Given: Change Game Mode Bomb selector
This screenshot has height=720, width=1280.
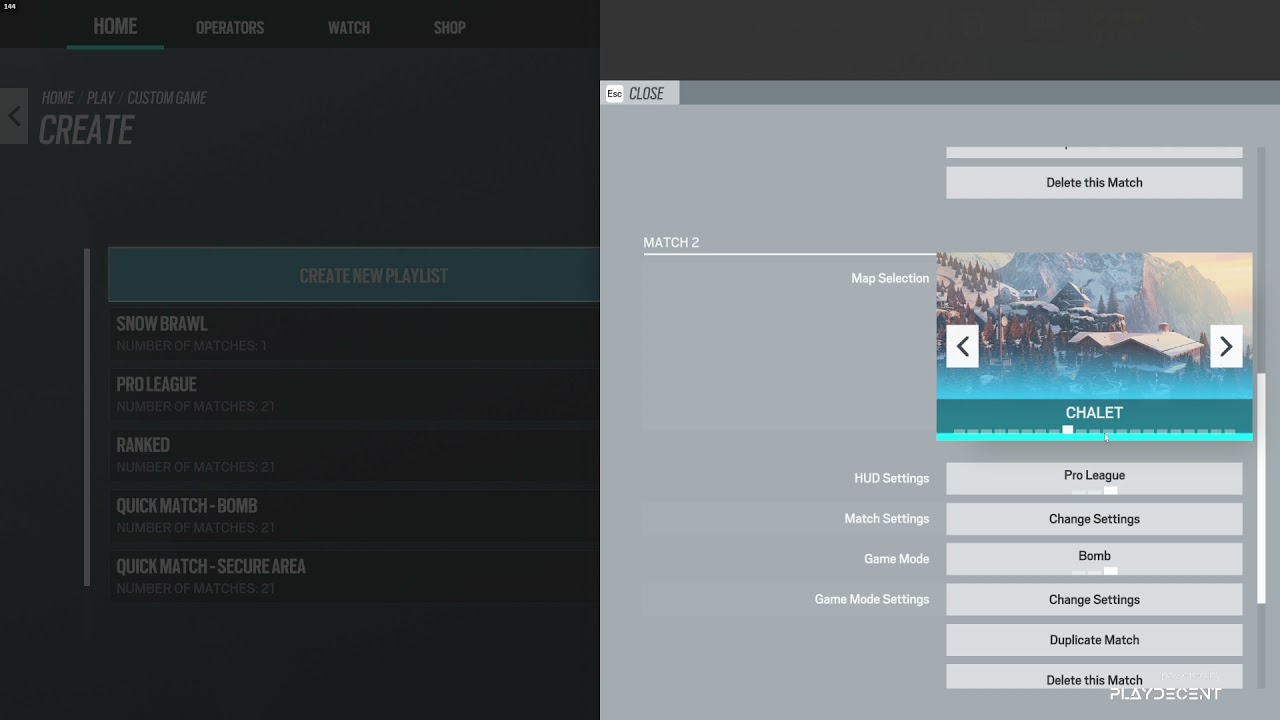Looking at the screenshot, I should click(1094, 559).
